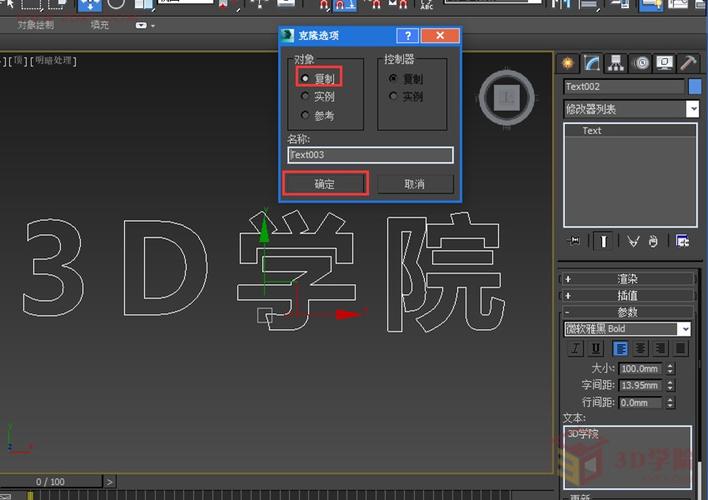Open the 微软雅黑 Bold font dropdown

click(x=684, y=329)
